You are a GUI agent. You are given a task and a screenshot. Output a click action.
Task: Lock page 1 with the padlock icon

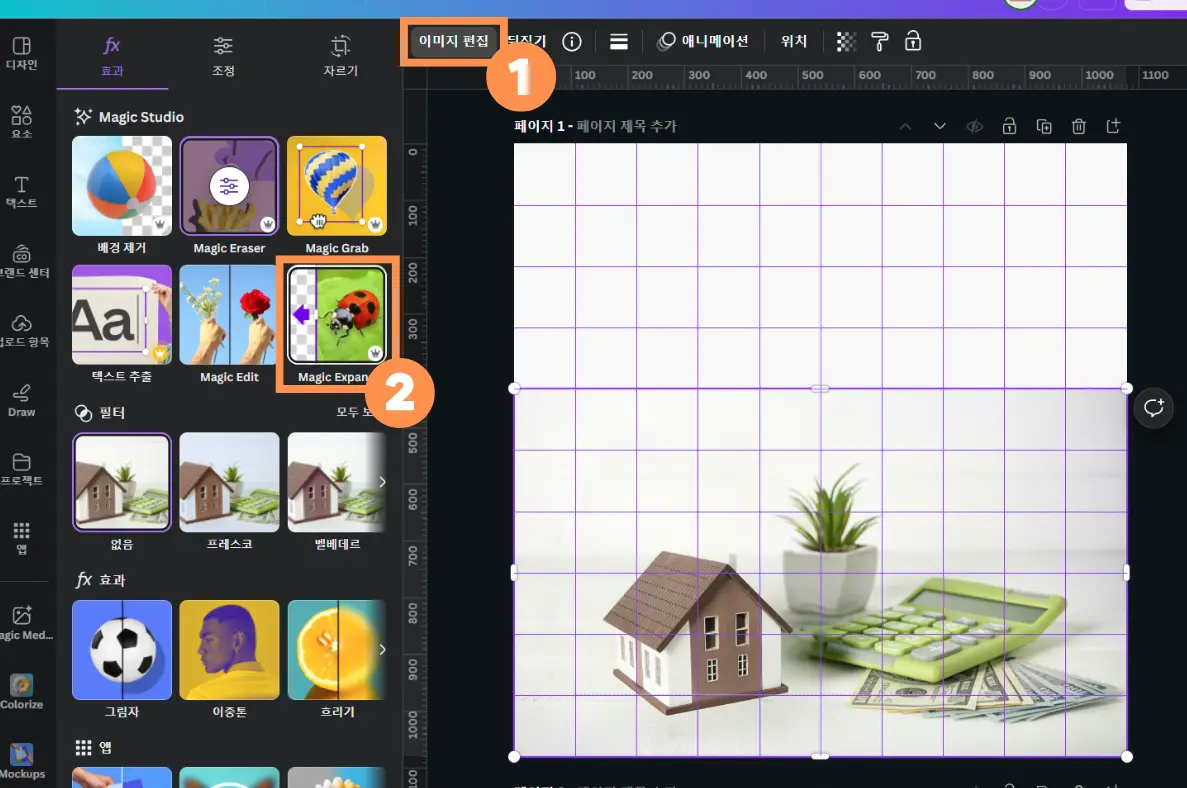(x=1009, y=126)
